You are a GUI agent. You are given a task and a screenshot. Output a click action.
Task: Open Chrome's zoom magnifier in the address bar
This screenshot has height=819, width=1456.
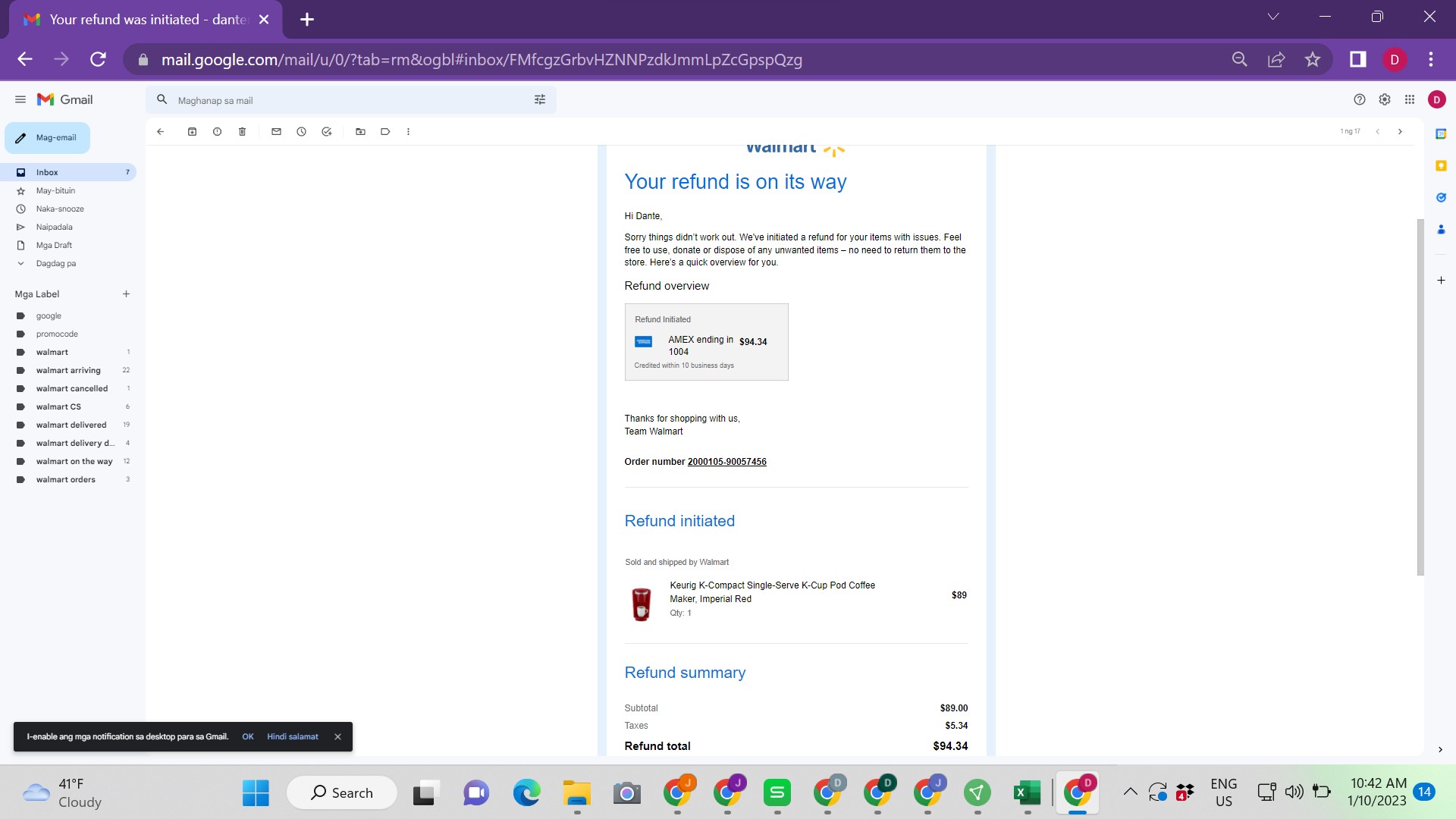pos(1240,59)
